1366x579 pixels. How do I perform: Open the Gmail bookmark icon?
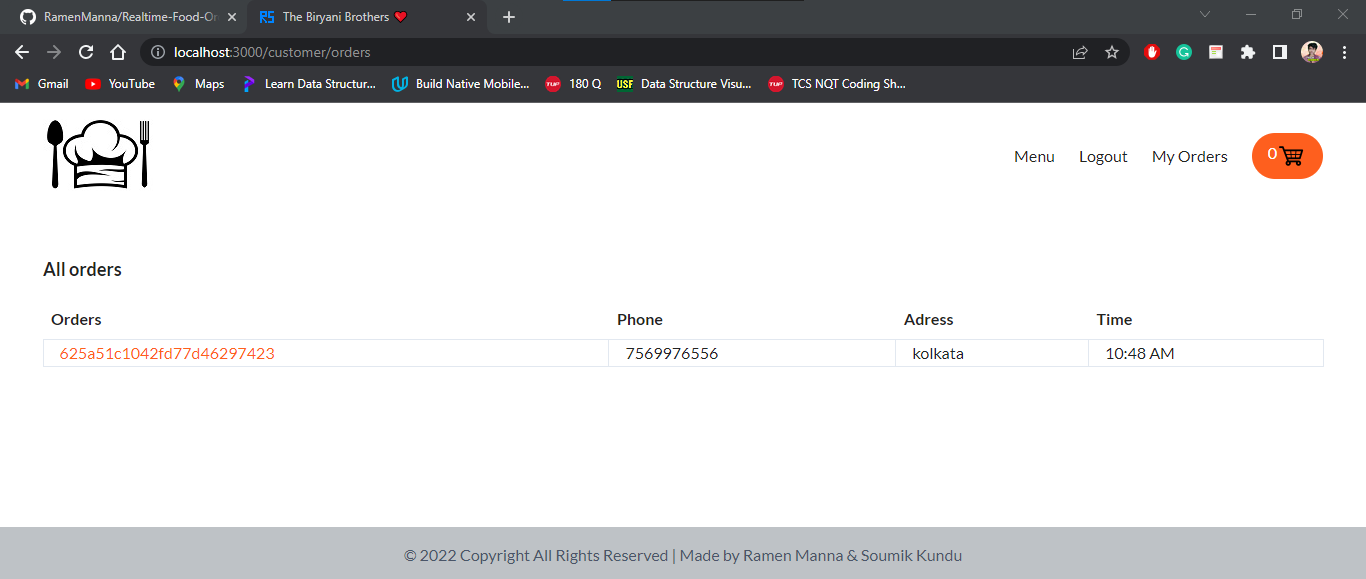point(22,84)
